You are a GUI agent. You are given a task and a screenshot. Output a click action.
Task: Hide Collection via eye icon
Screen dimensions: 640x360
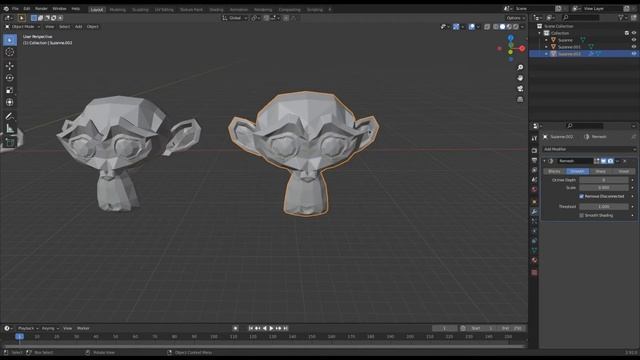click(x=634, y=33)
